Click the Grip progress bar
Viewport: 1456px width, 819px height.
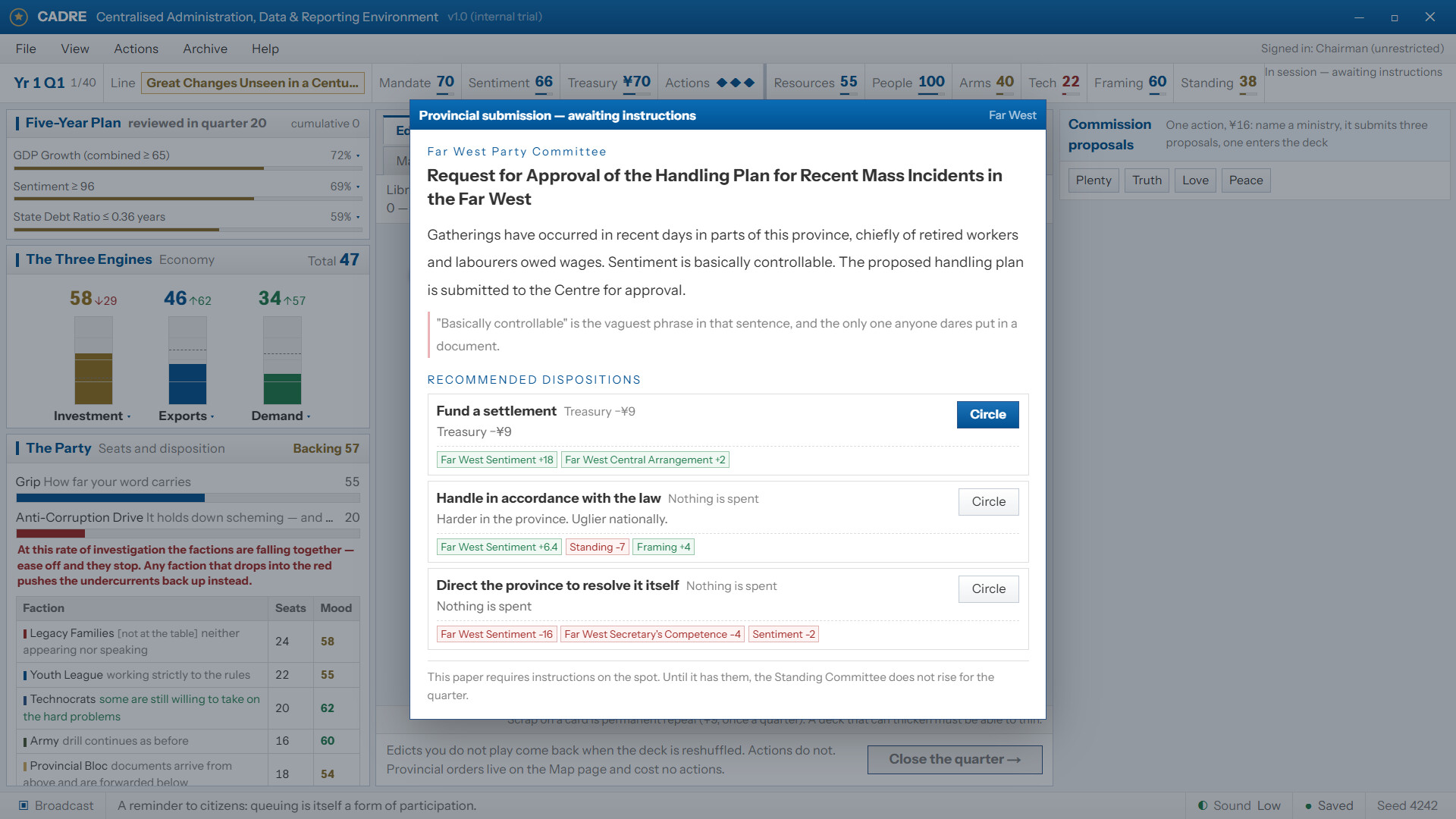pyautogui.click(x=188, y=498)
